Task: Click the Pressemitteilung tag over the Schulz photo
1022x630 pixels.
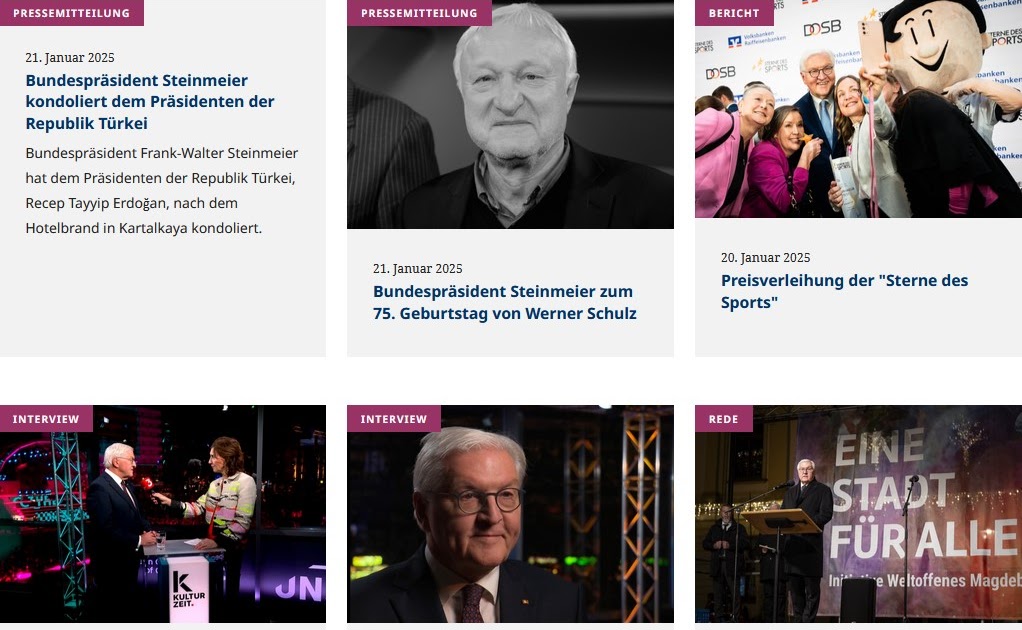Action: pyautogui.click(x=419, y=13)
